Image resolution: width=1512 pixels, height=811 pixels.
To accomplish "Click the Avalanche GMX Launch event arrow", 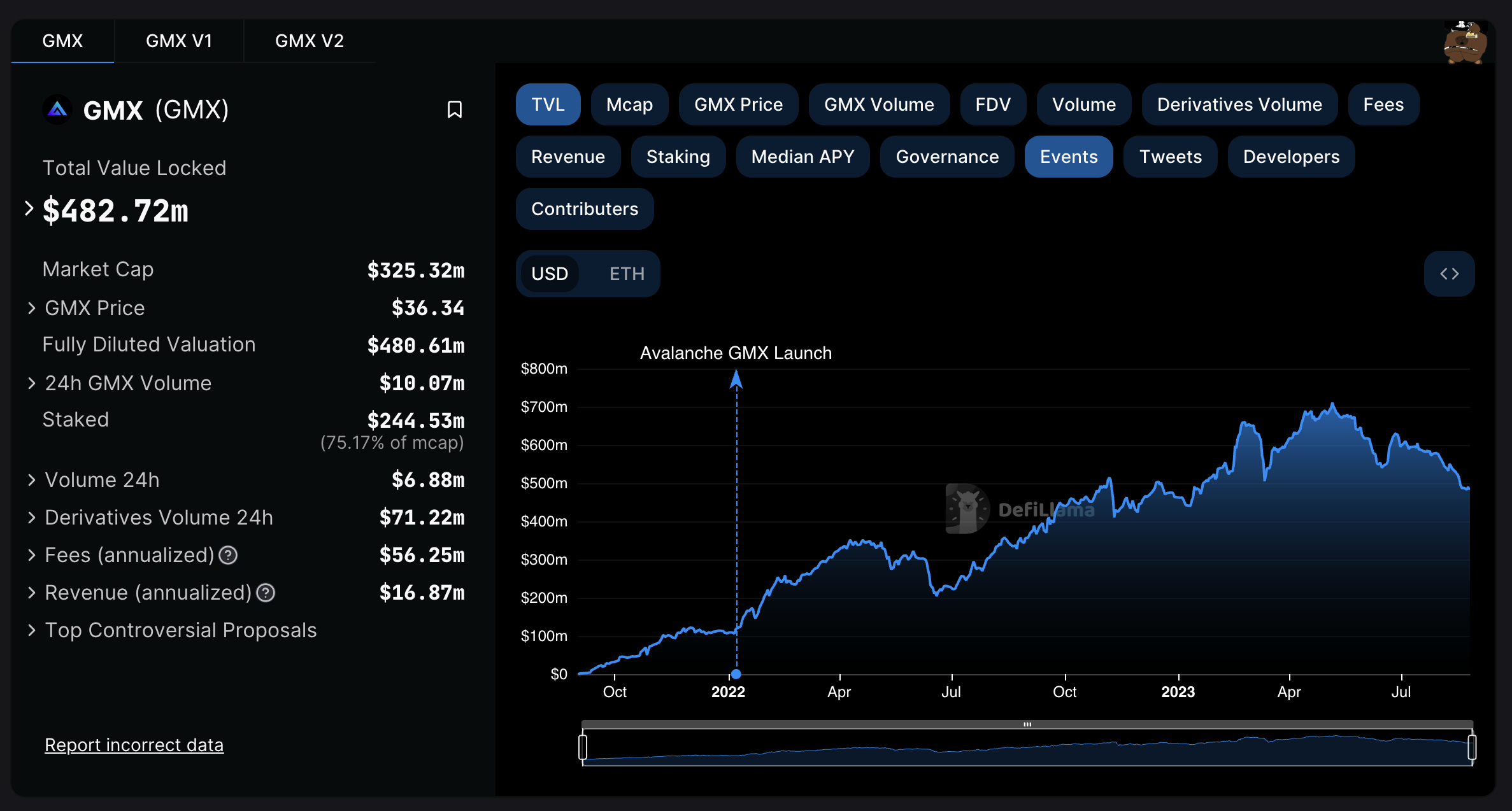I will click(736, 380).
